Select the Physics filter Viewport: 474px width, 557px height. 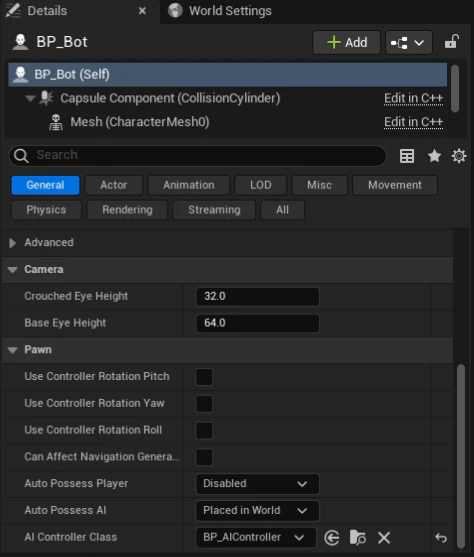[x=46, y=210]
